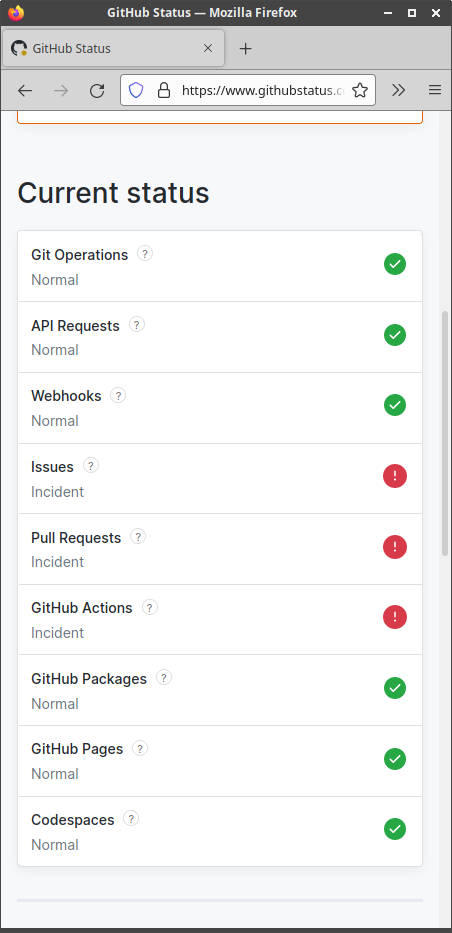Click the Pull Requests question mark icon
This screenshot has width=452, height=933.
(x=138, y=537)
